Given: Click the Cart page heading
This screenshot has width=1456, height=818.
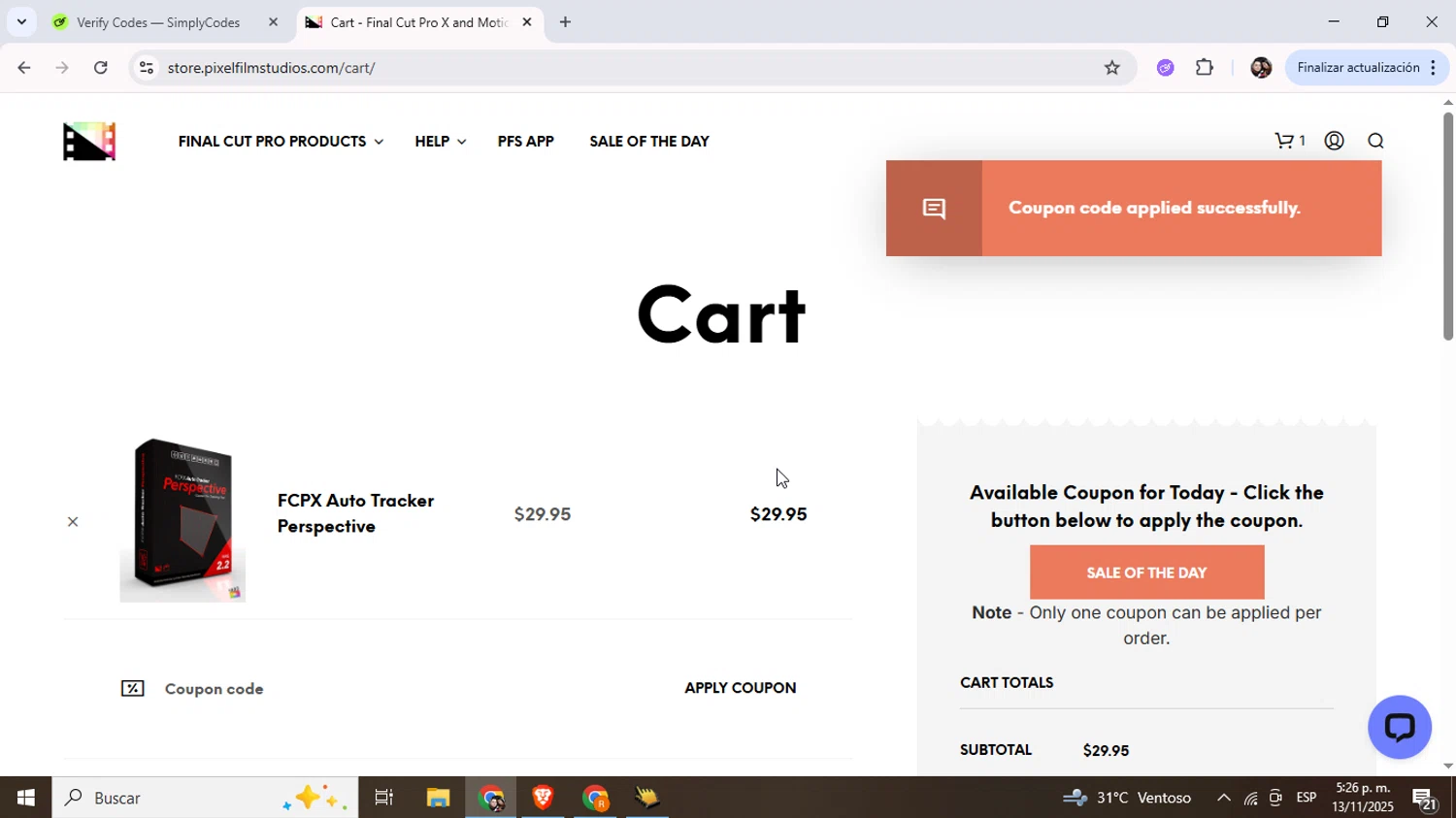Looking at the screenshot, I should point(721,313).
